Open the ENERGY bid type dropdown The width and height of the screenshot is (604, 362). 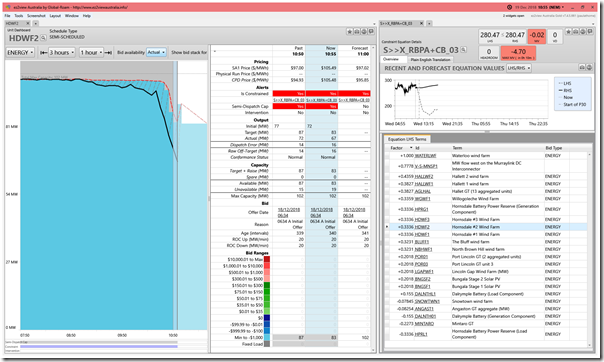(20, 52)
